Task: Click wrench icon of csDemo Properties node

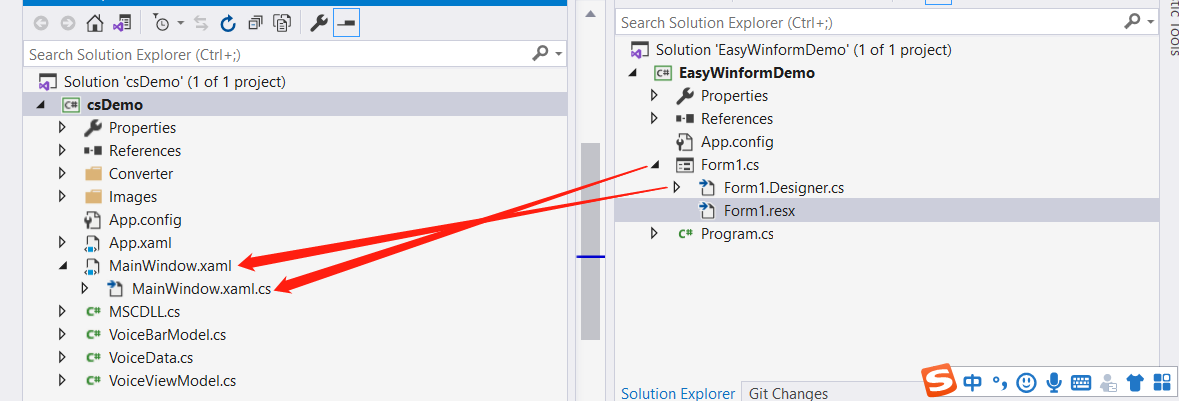Action: coord(92,128)
